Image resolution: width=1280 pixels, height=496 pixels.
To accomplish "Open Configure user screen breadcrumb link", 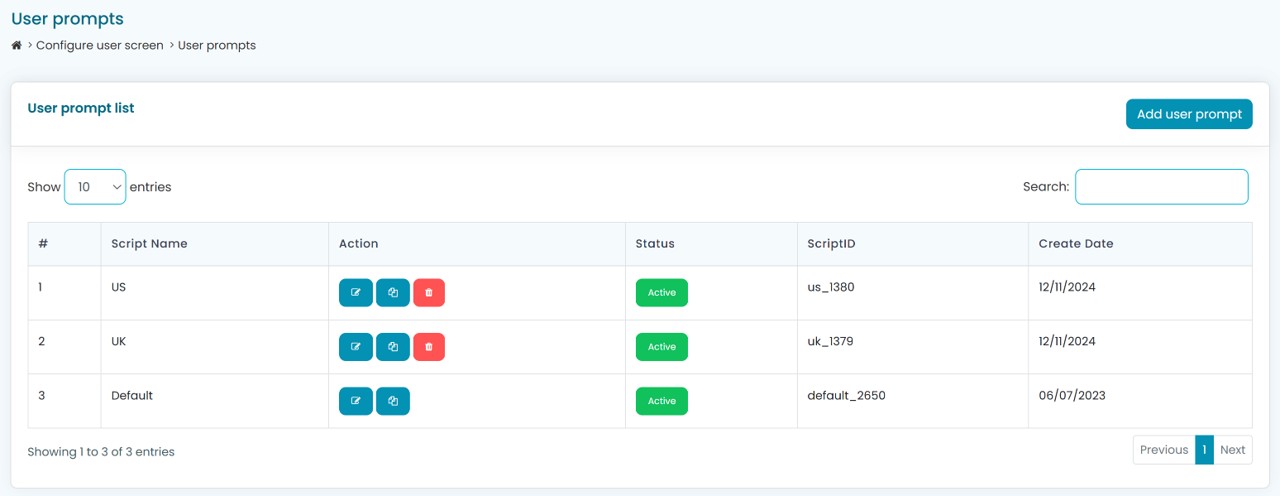I will [100, 46].
